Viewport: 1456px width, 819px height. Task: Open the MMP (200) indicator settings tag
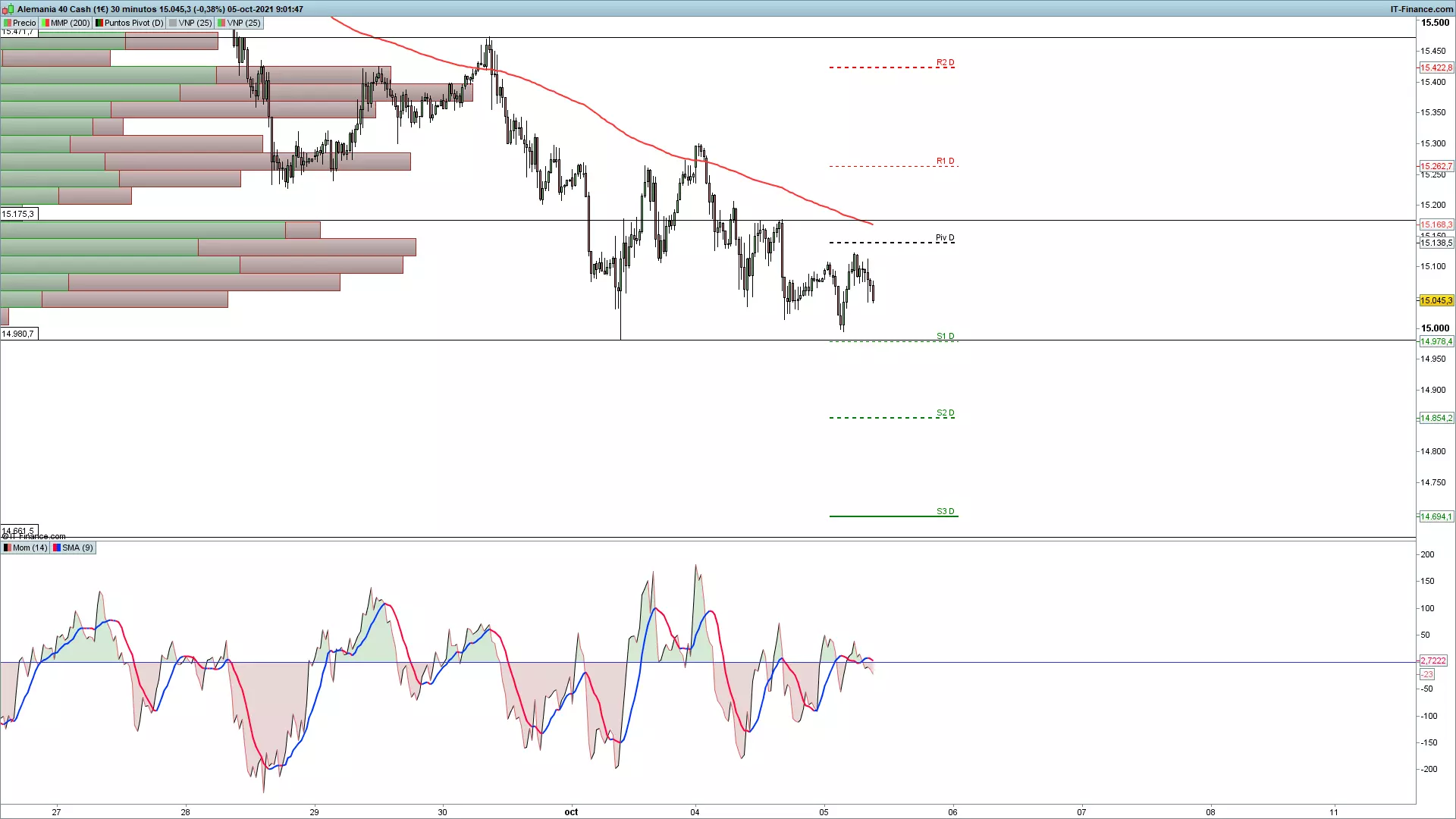coord(65,23)
